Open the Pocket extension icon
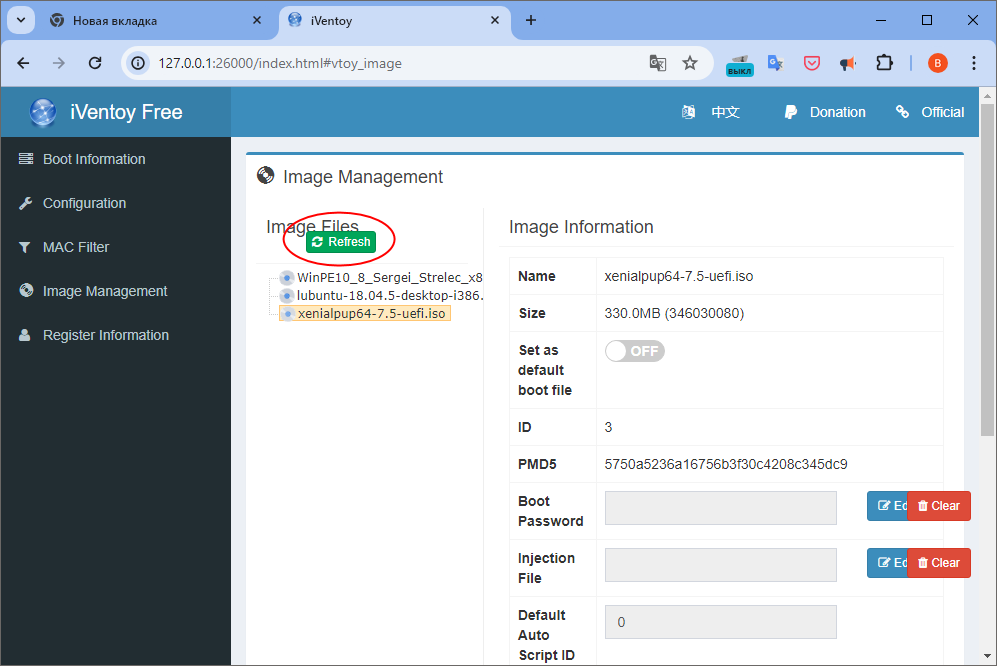The width and height of the screenshot is (997, 666). tap(811, 63)
